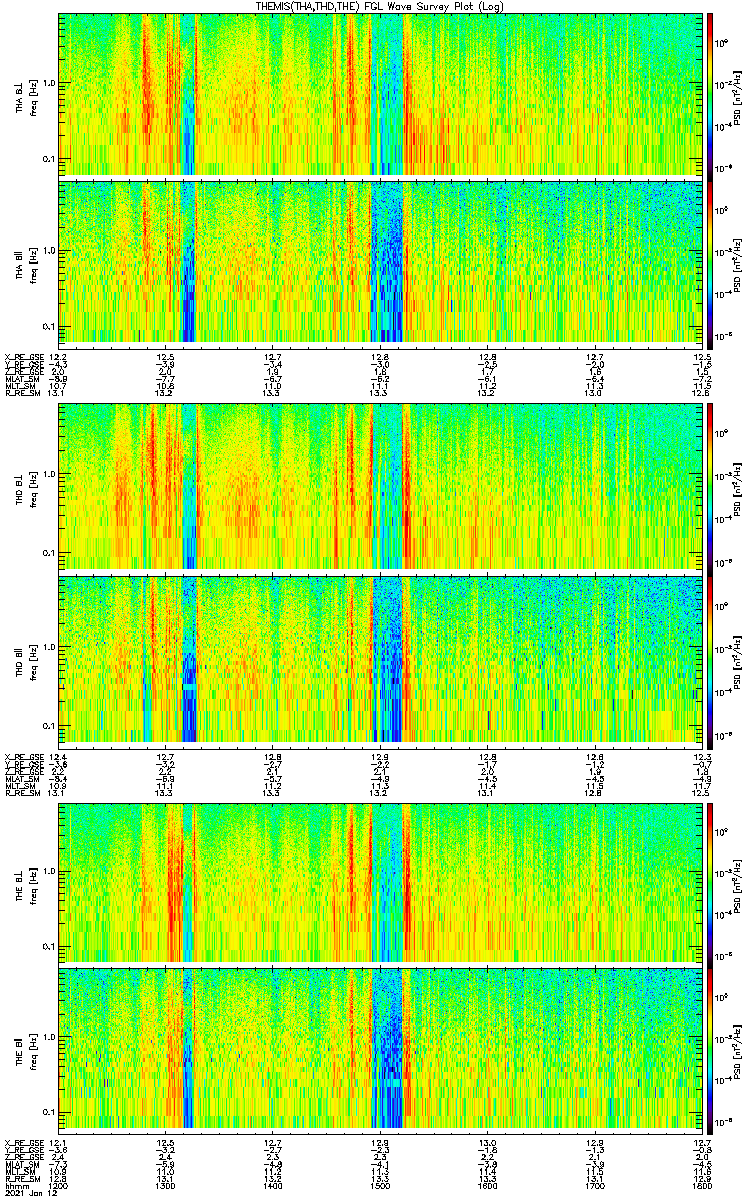This screenshot has height=1200, width=750.
Task: Click the 1.0 frequency tick on THE B-perp
Action: click(x=49, y=871)
